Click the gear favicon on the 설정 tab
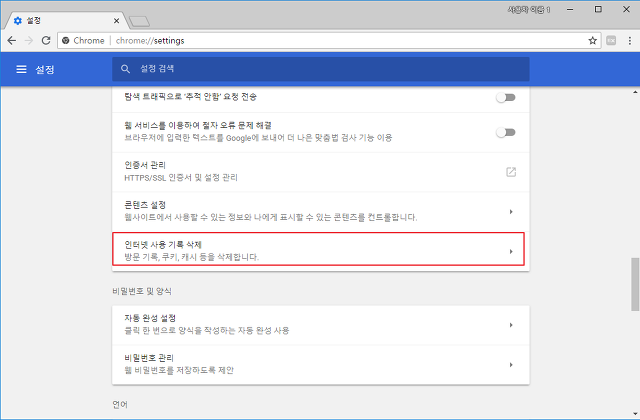This screenshot has height=420, width=640. click(18, 20)
